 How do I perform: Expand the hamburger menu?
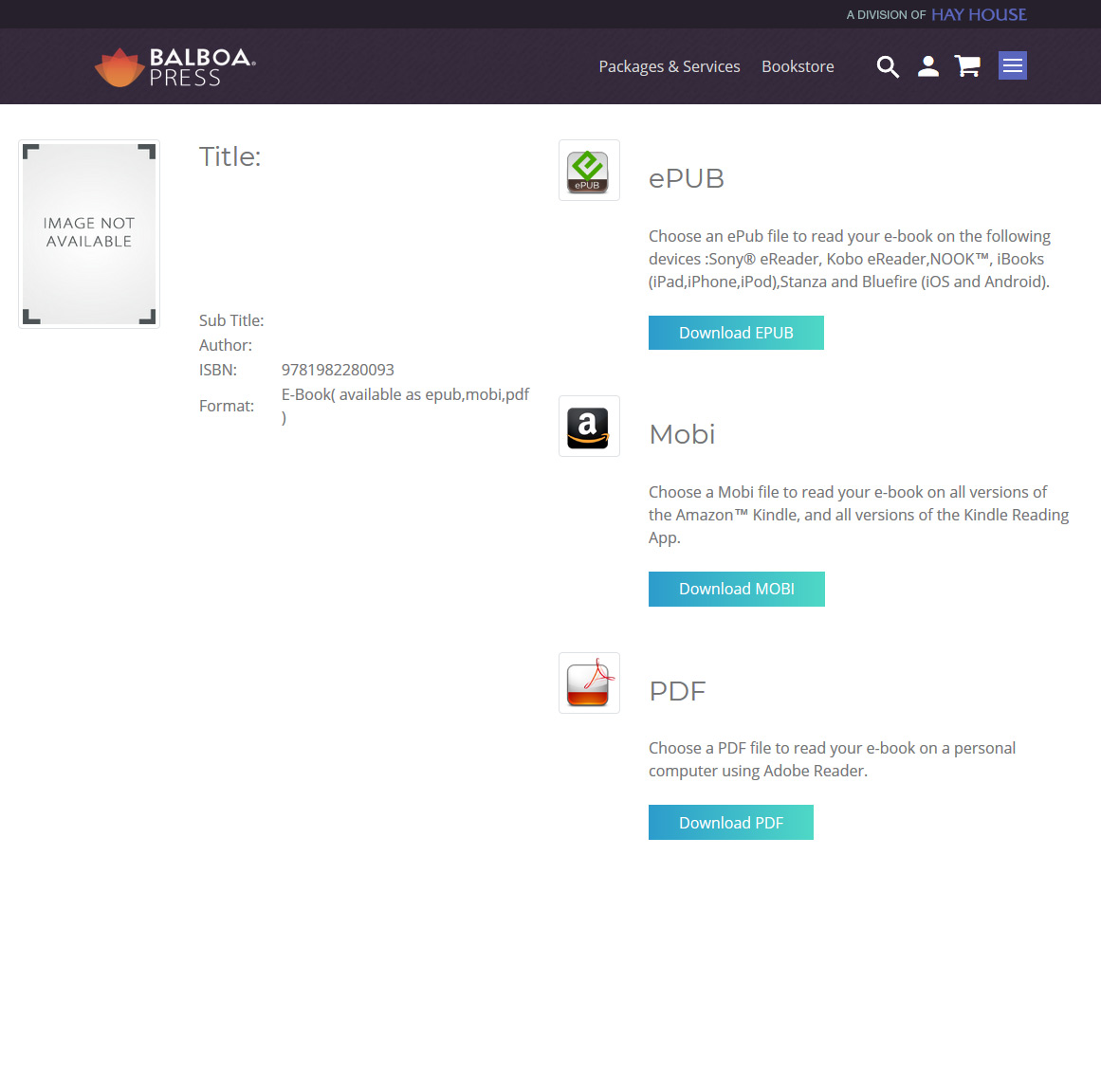point(1012,65)
